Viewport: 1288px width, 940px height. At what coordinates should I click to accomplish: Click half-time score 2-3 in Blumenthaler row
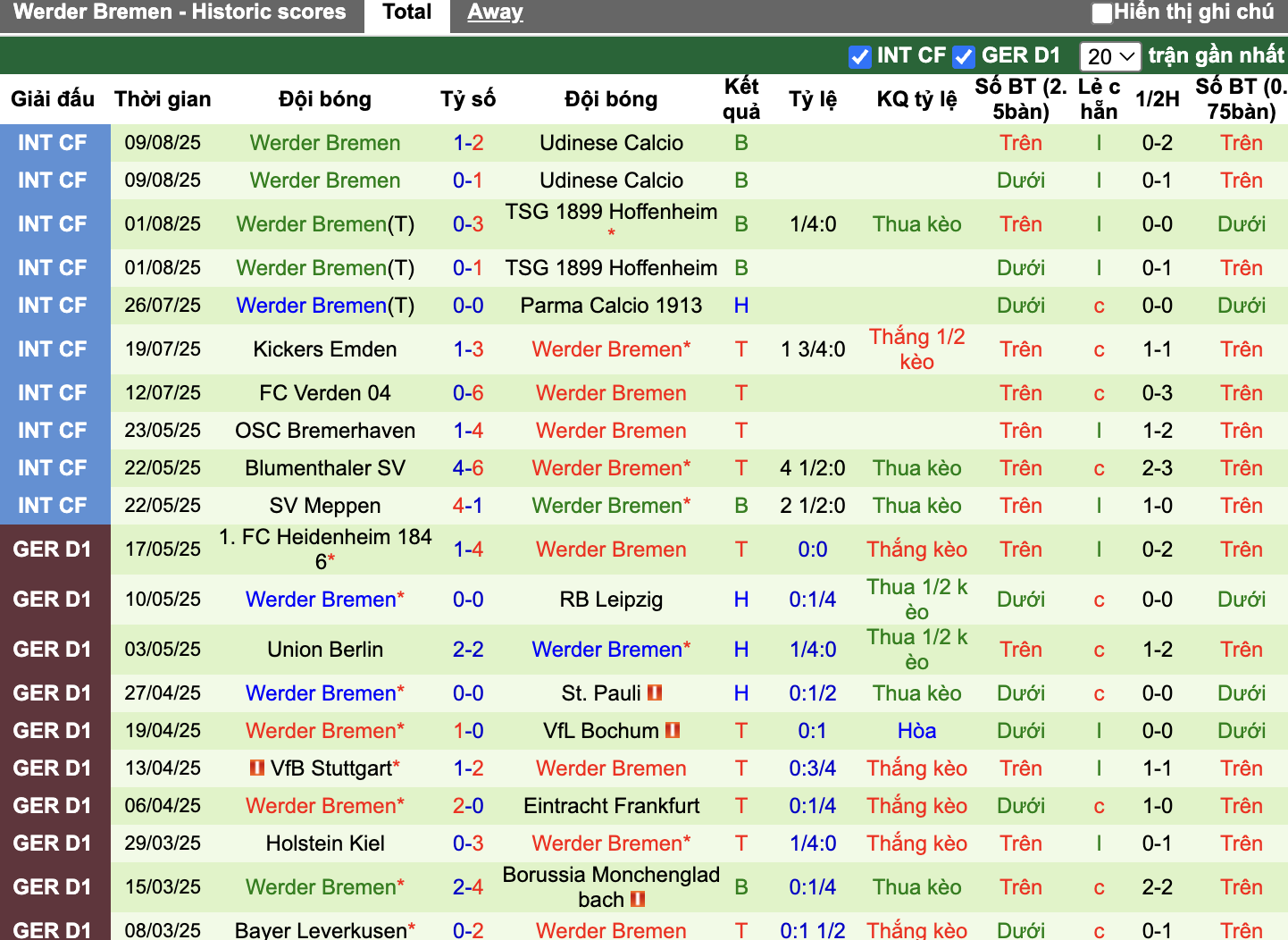(x=1158, y=468)
